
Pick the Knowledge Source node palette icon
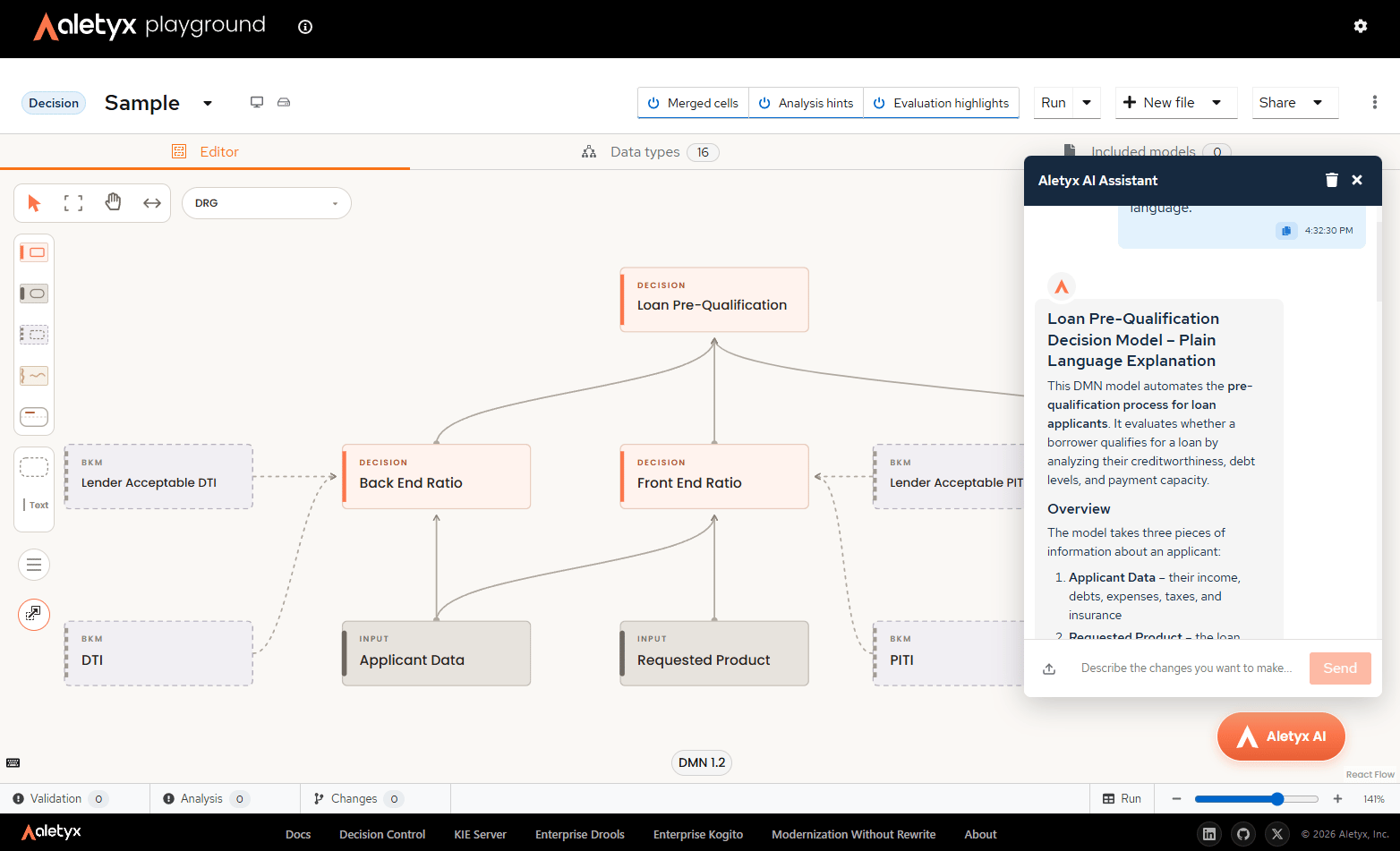pos(34,376)
